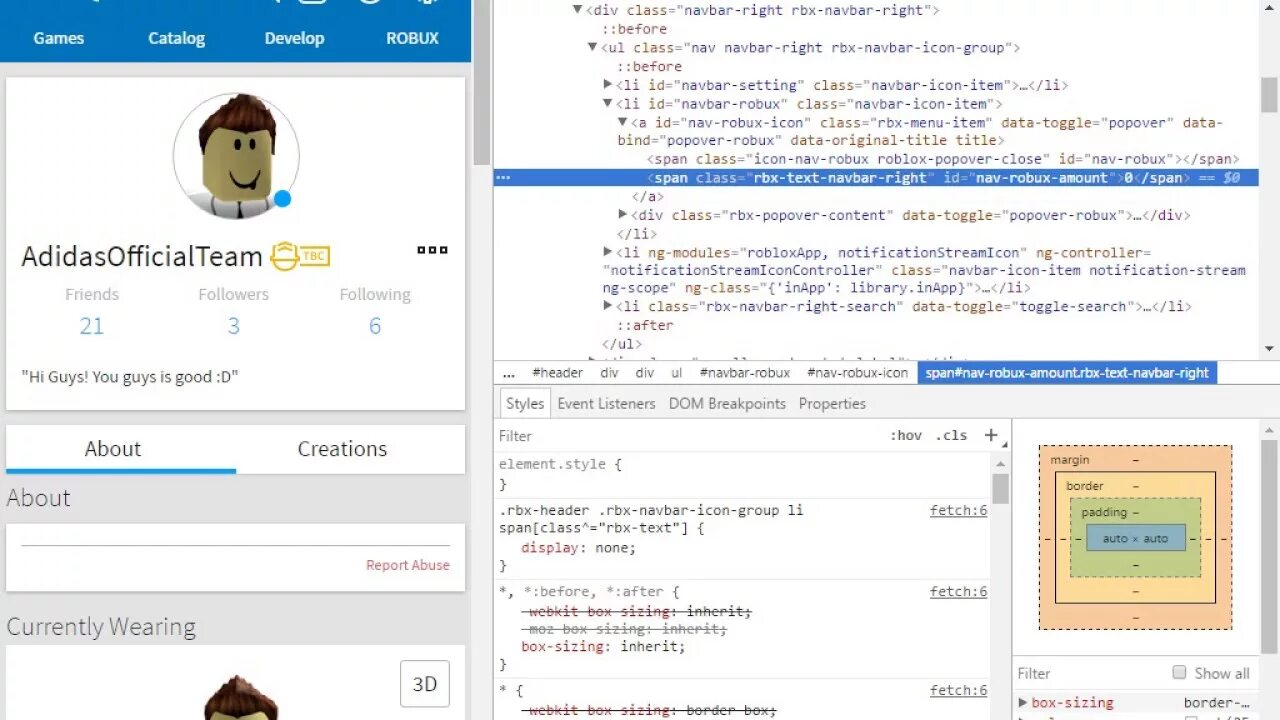Click the Builders Club hard hat icon

coord(284,256)
